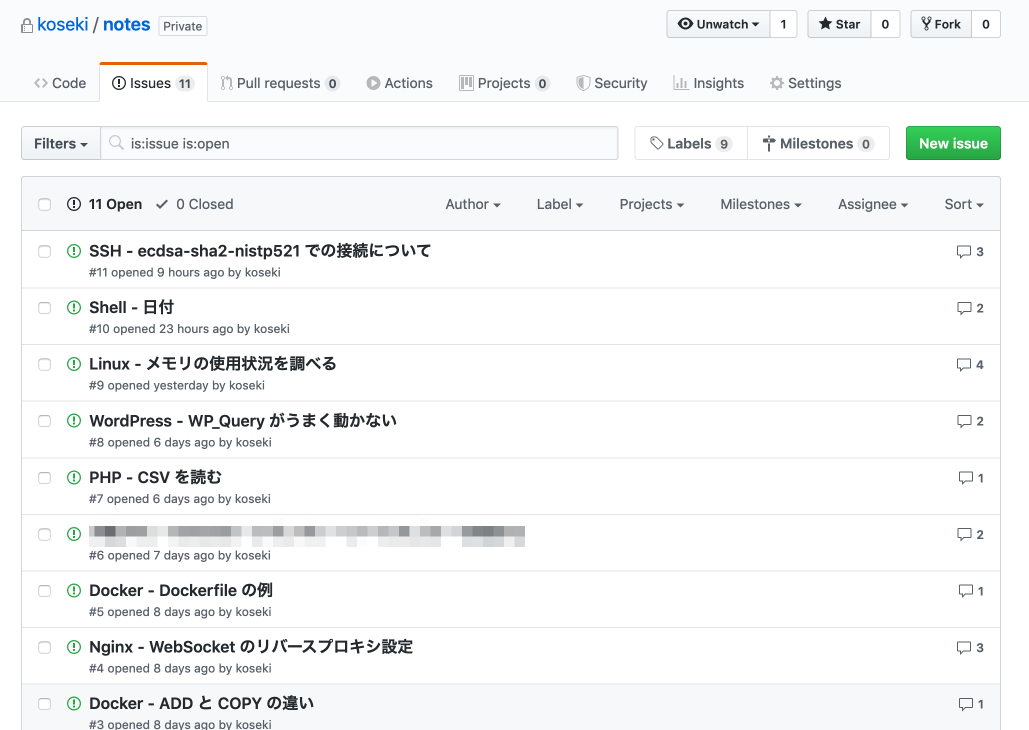Image resolution: width=1029 pixels, height=730 pixels.
Task: Click the open-issue icon beside Nginx WebSocket issue
Action: 74,647
